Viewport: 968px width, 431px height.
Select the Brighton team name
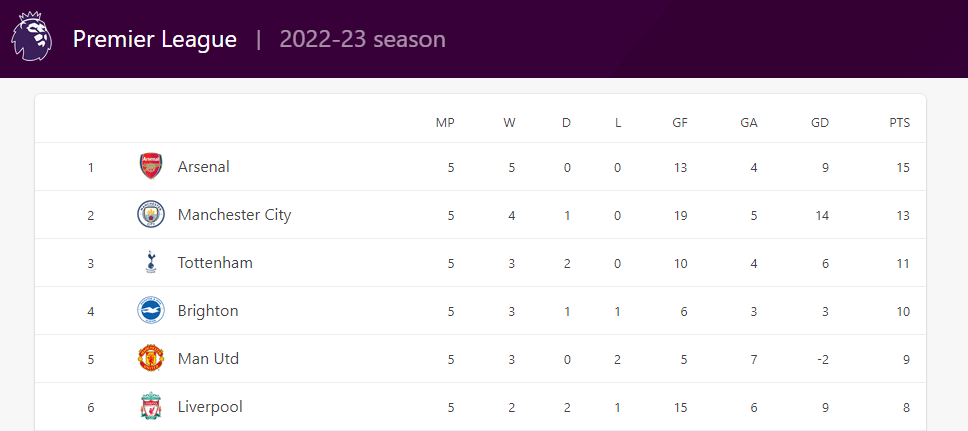(x=208, y=310)
